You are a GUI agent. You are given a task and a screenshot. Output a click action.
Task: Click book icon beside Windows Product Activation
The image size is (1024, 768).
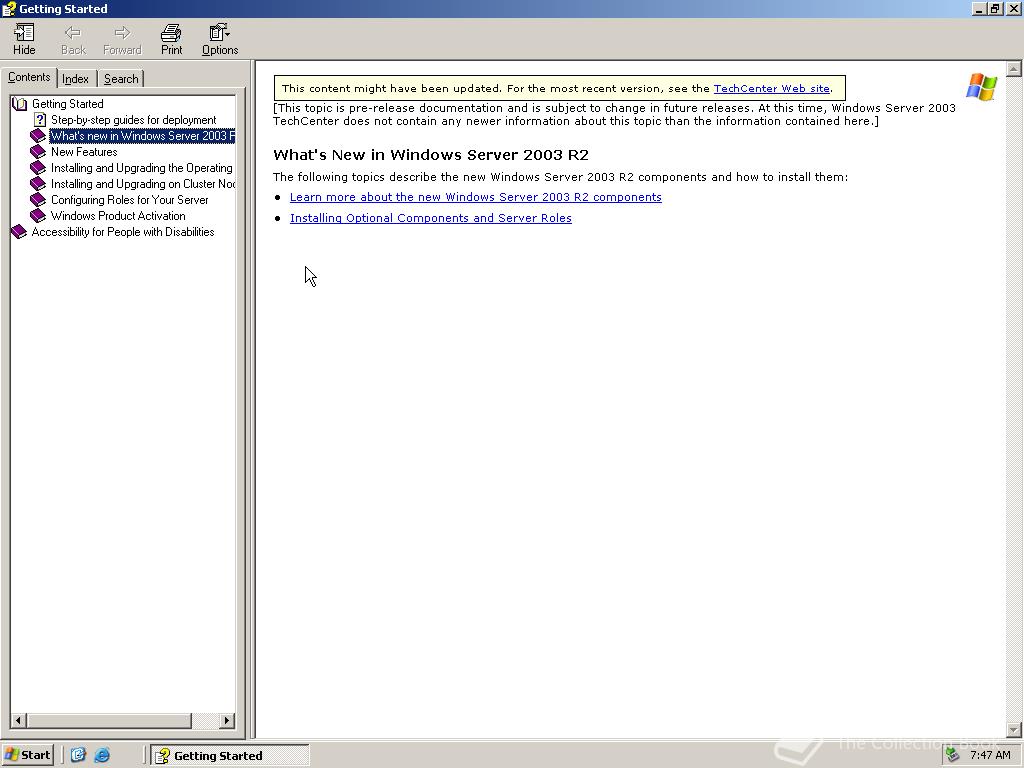pos(38,216)
